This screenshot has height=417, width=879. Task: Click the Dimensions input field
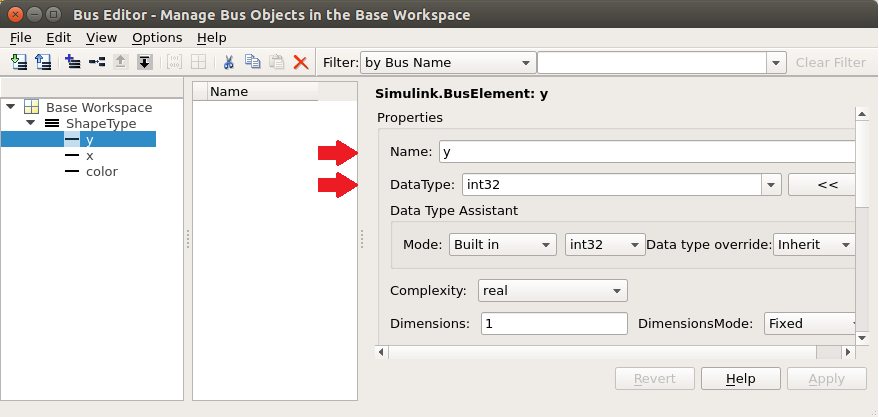point(554,323)
